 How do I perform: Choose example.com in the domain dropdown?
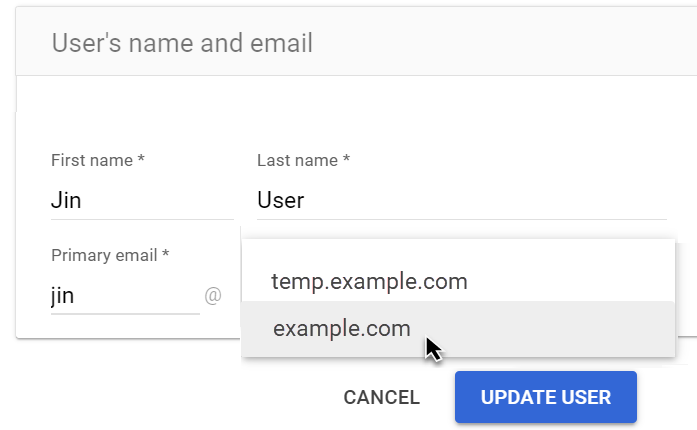342,328
